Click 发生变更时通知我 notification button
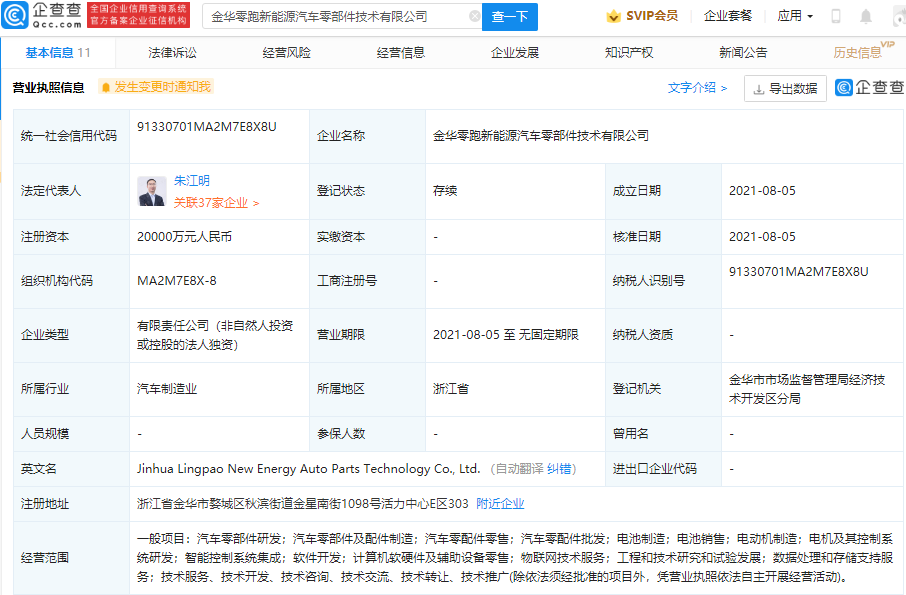Screen dimensions: 906x595 click(x=156, y=87)
